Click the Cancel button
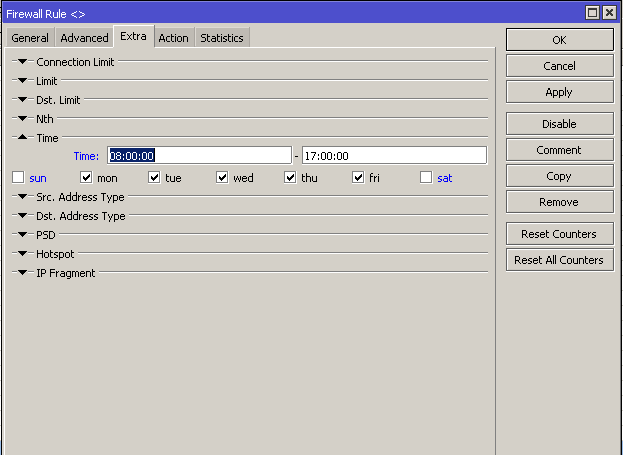This screenshot has width=623, height=455. coord(559,66)
